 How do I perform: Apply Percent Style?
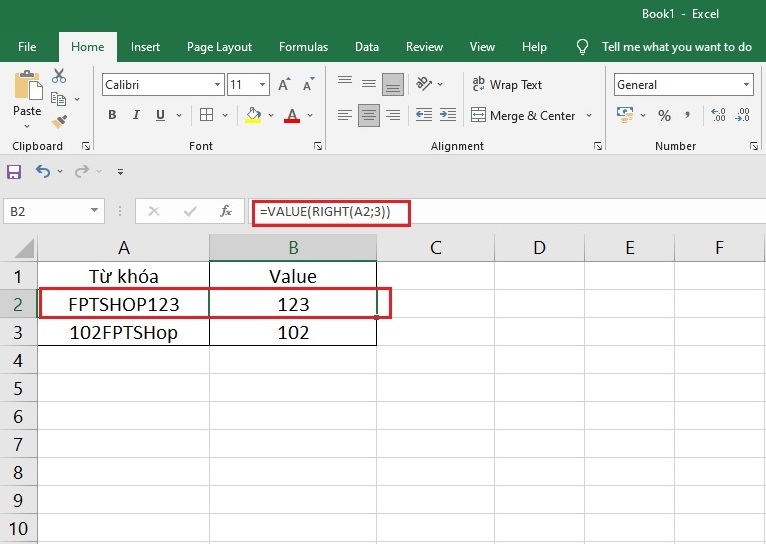[664, 116]
